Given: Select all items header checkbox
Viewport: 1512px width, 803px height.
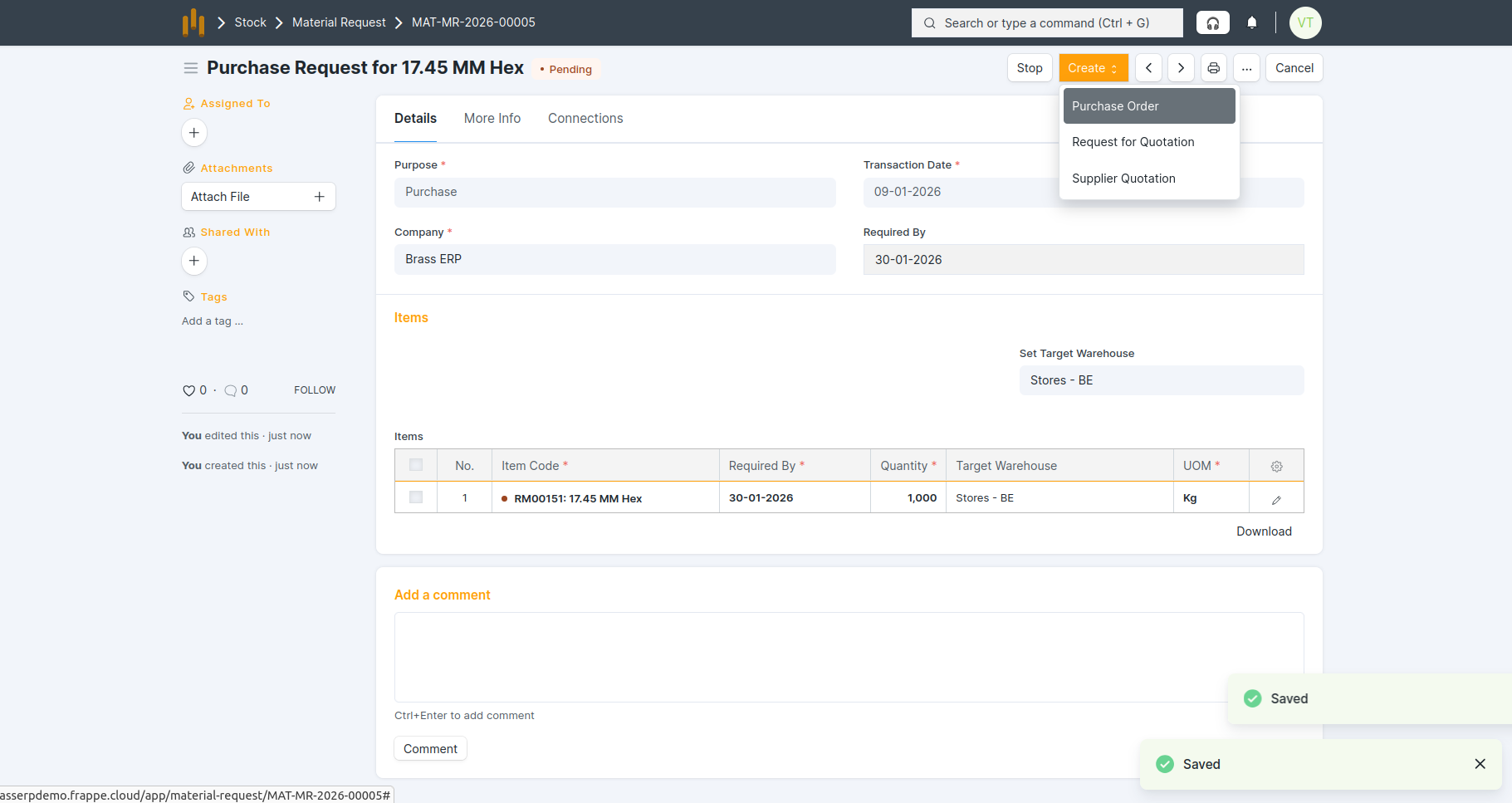Looking at the screenshot, I should [416, 465].
